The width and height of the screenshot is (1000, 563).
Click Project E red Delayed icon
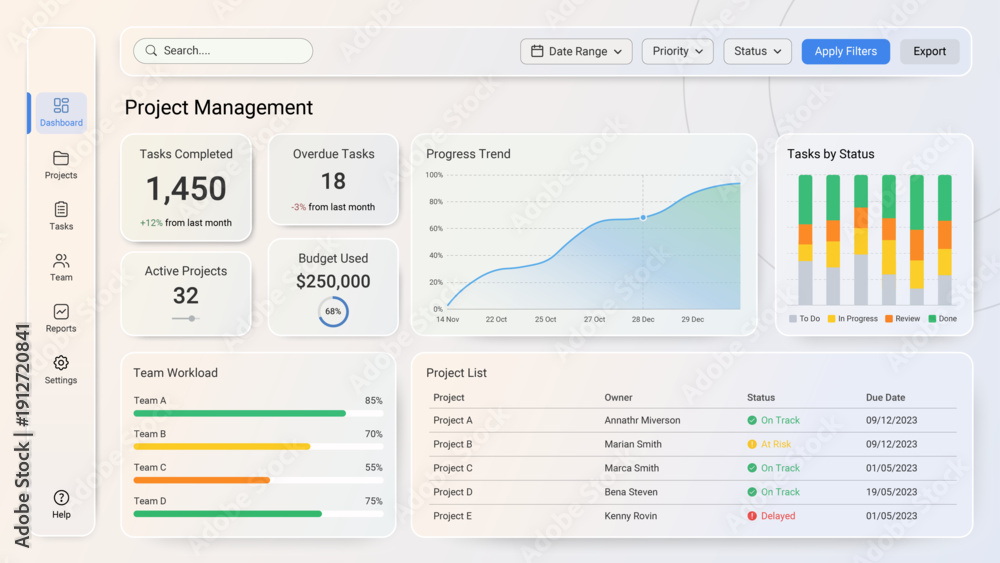tap(752, 516)
